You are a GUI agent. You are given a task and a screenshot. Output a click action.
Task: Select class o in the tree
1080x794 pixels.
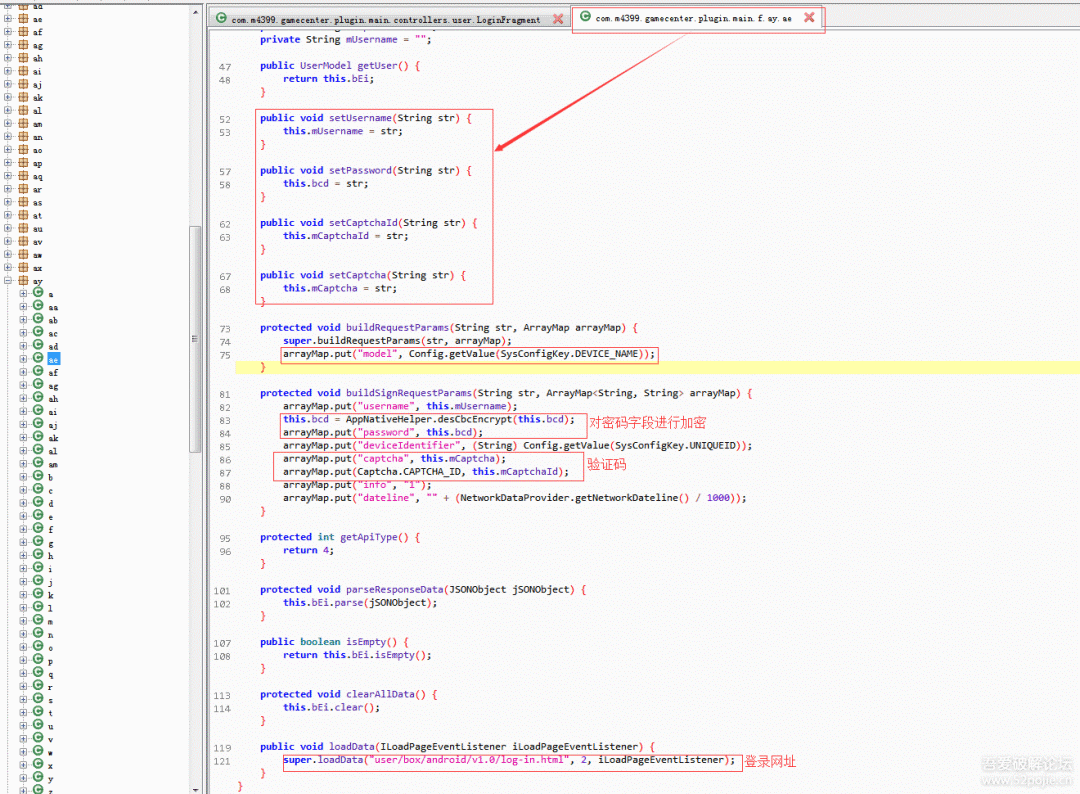tap(50, 647)
